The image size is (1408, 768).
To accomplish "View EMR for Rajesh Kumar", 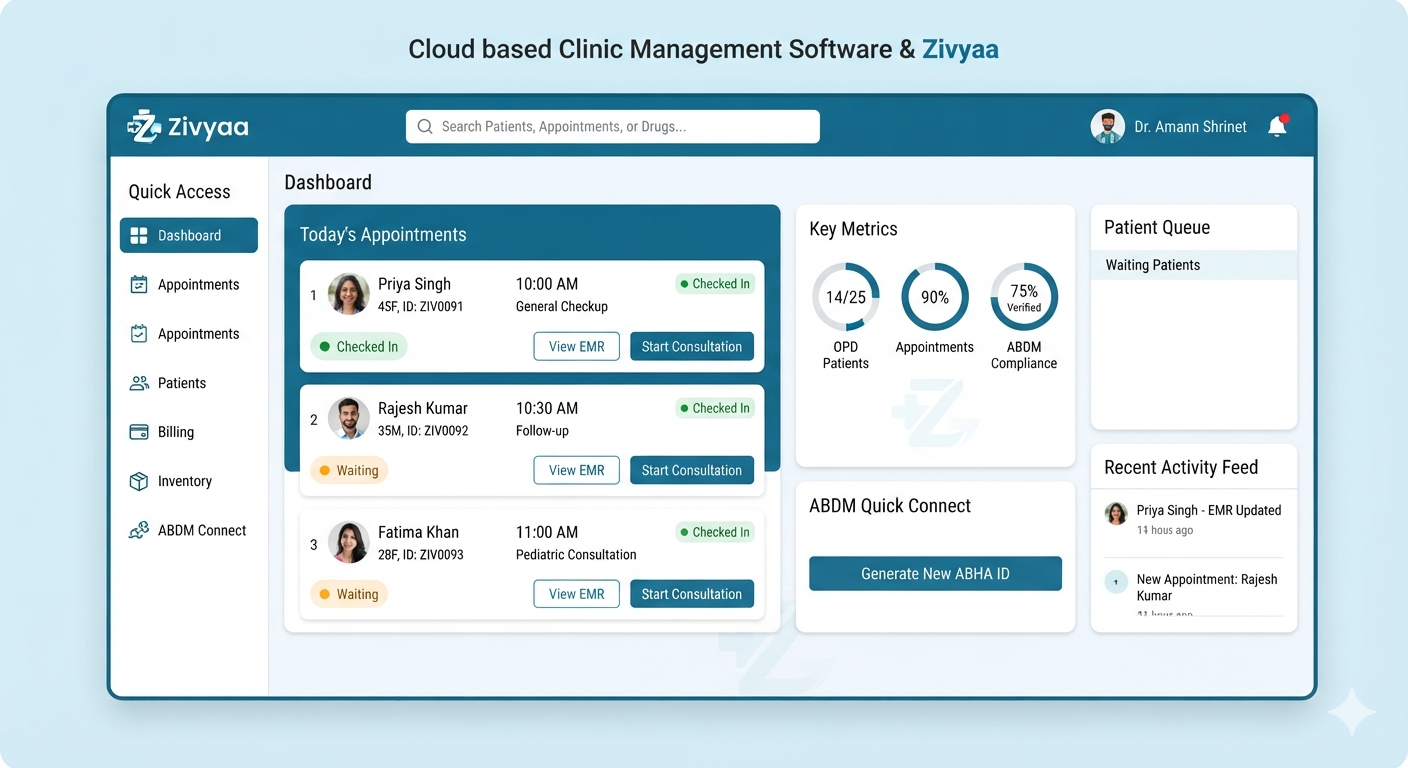I will [577, 470].
